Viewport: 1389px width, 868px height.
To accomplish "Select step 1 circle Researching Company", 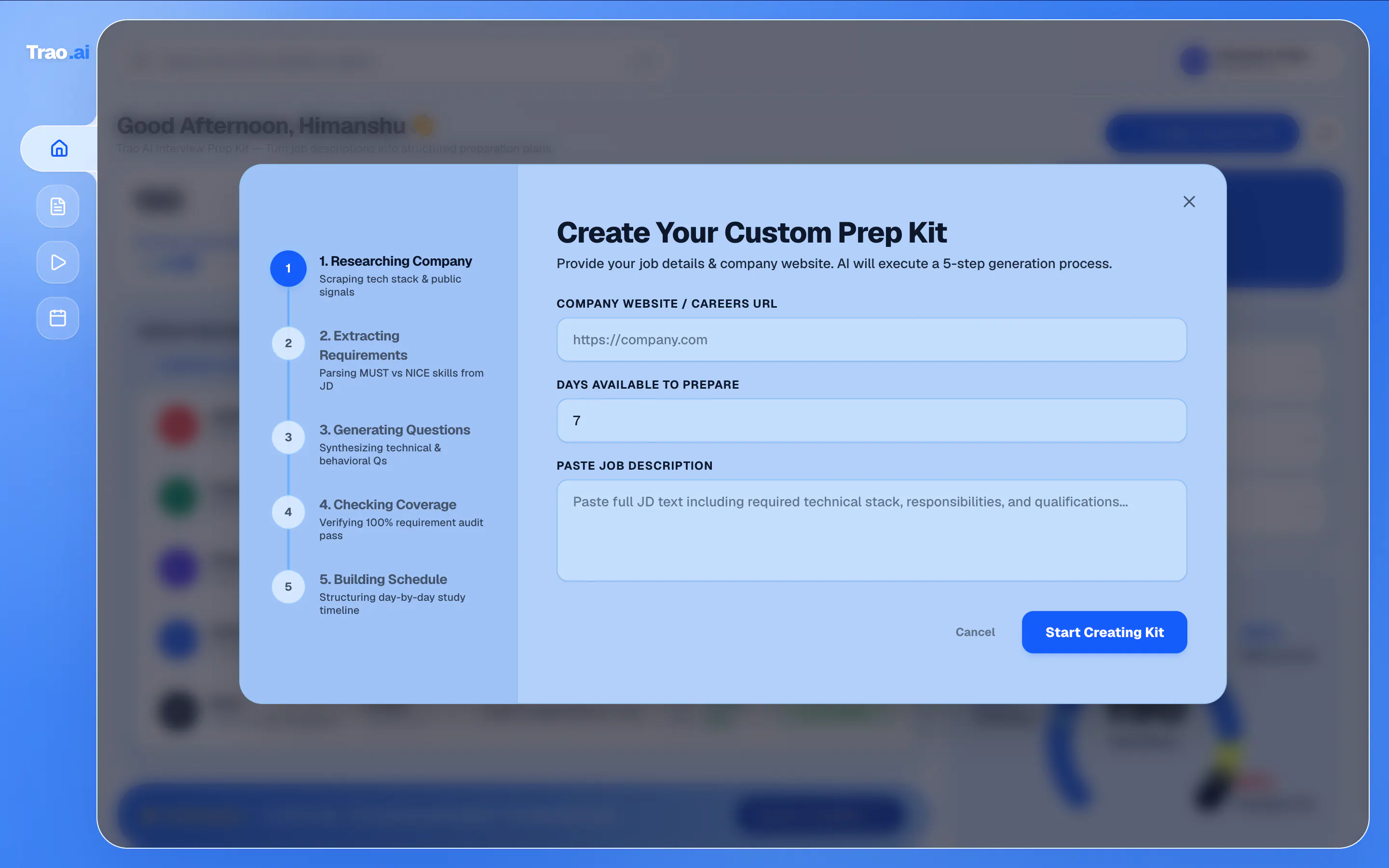I will (288, 268).
